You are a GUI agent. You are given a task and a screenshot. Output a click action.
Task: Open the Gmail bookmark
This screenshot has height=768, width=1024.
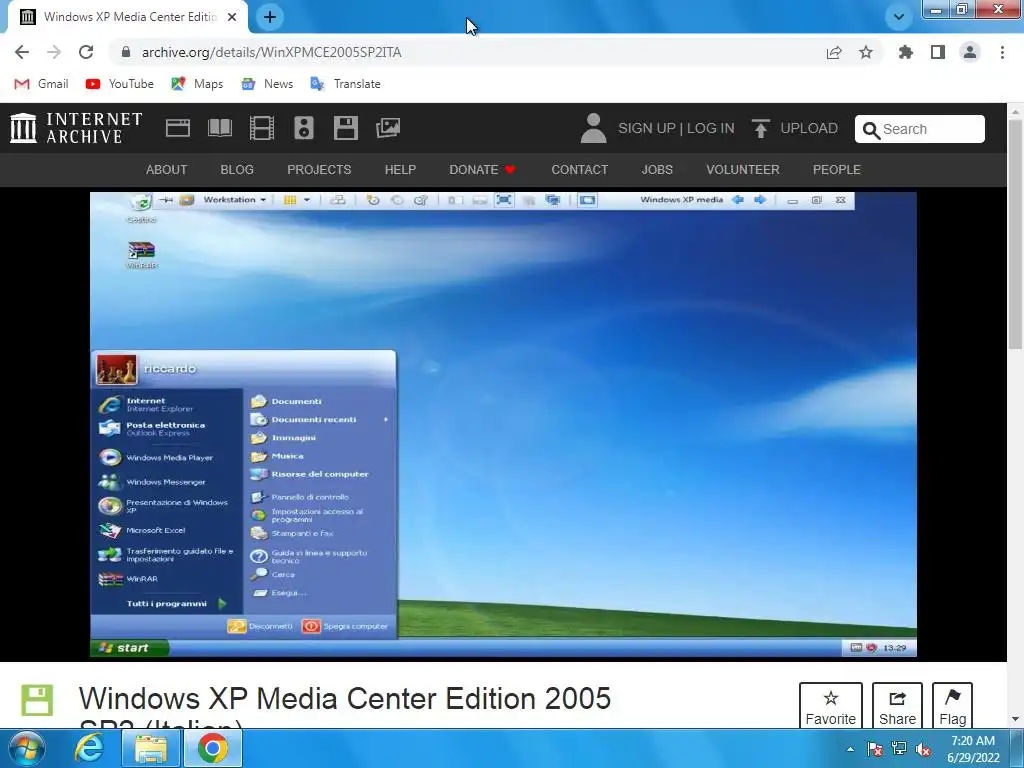pos(41,84)
